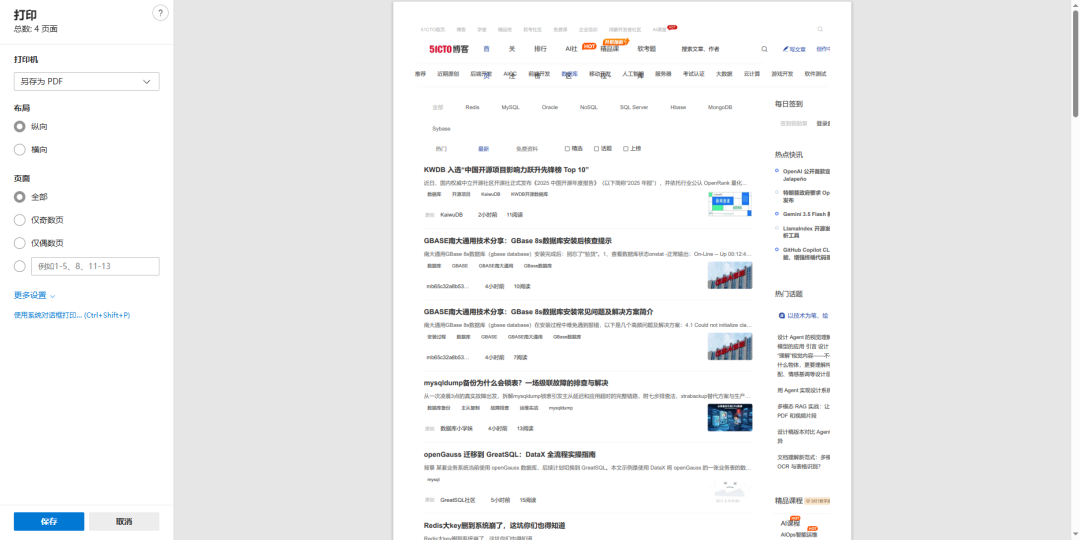Open openGauss 迁移到 GreatSQL article title
1080x540 pixels.
(510, 455)
